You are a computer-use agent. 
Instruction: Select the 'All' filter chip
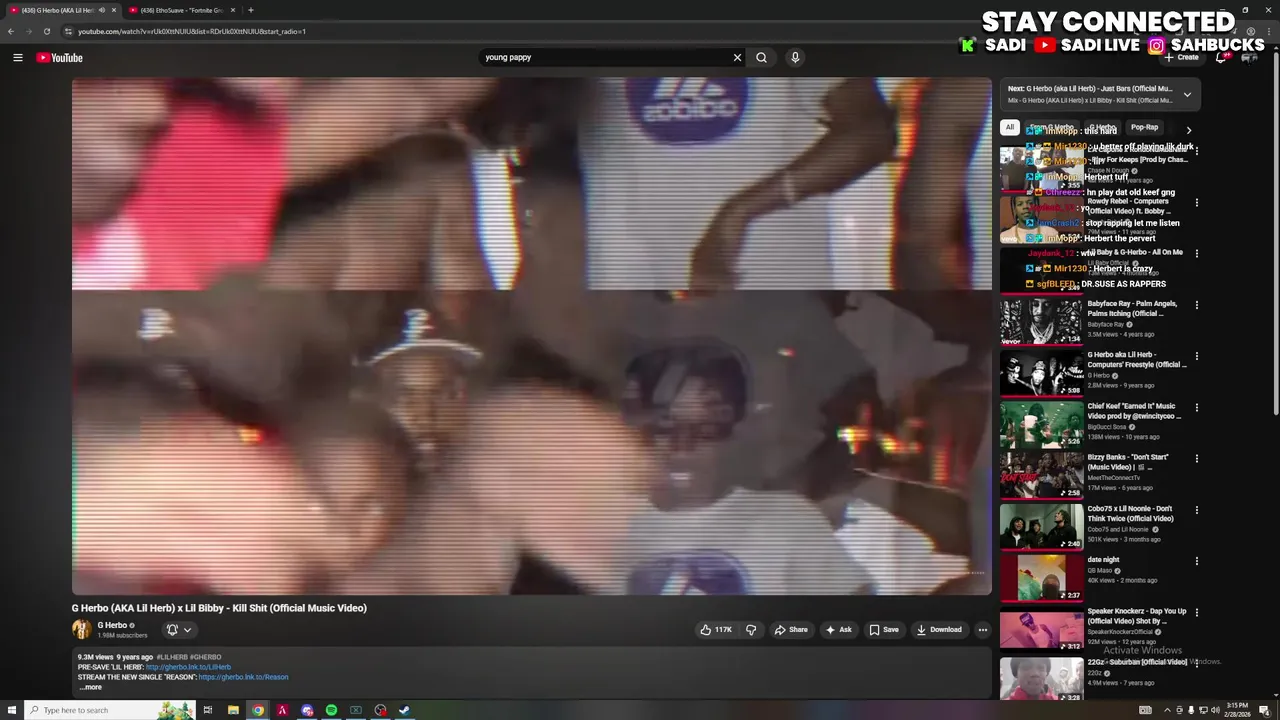point(1010,128)
